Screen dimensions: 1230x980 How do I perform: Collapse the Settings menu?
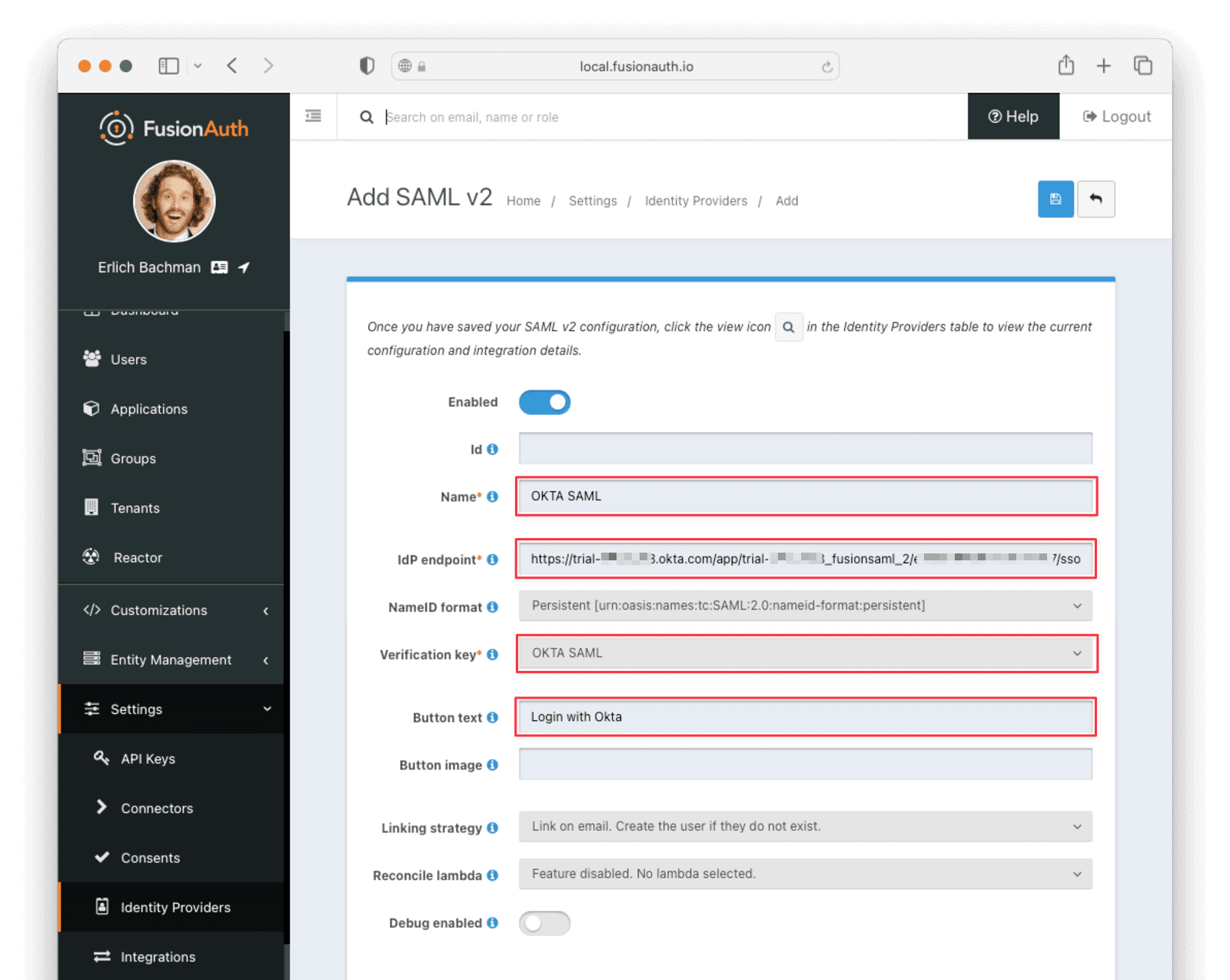pyautogui.click(x=171, y=709)
